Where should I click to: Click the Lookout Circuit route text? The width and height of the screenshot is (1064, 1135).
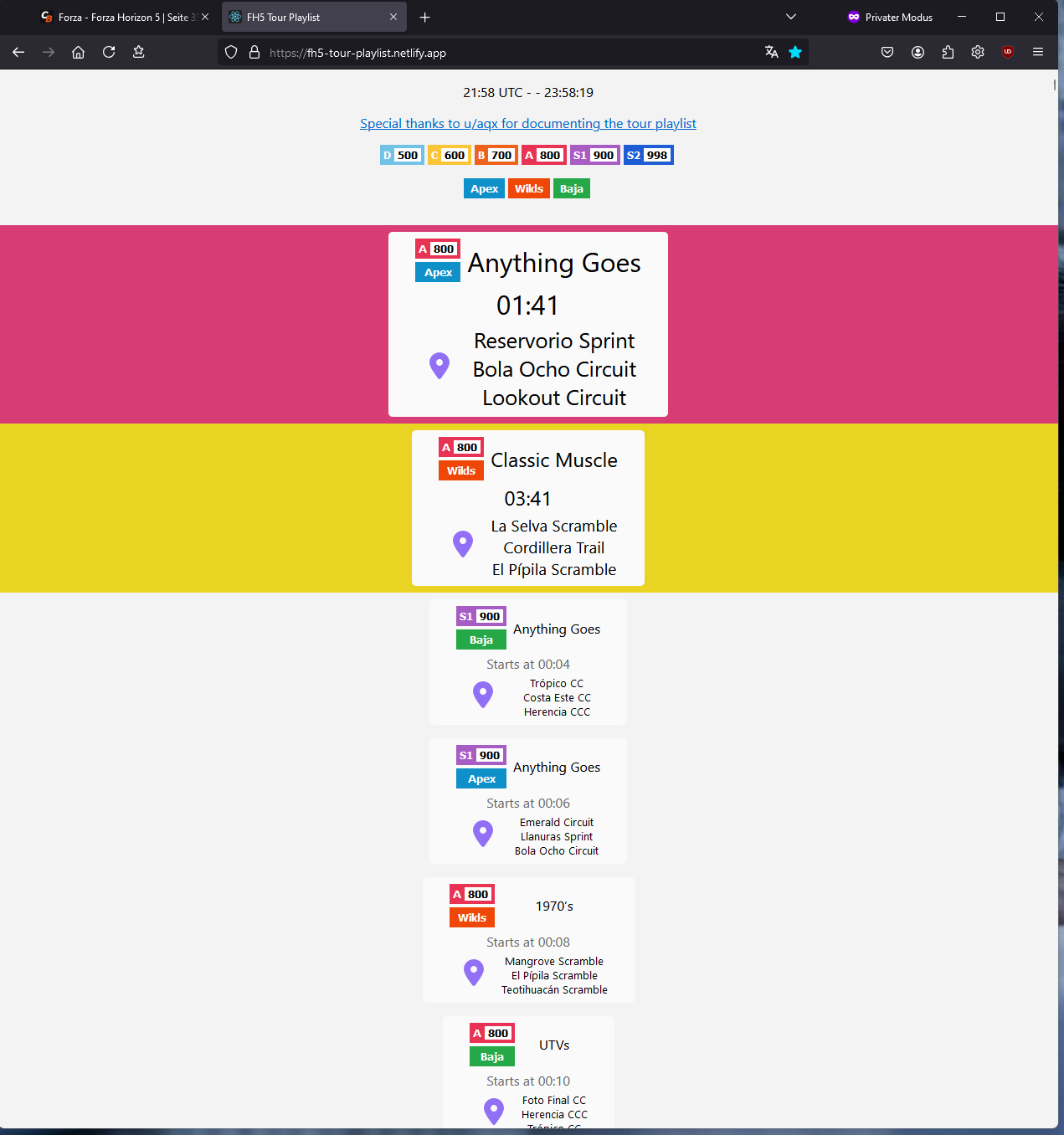tap(554, 398)
